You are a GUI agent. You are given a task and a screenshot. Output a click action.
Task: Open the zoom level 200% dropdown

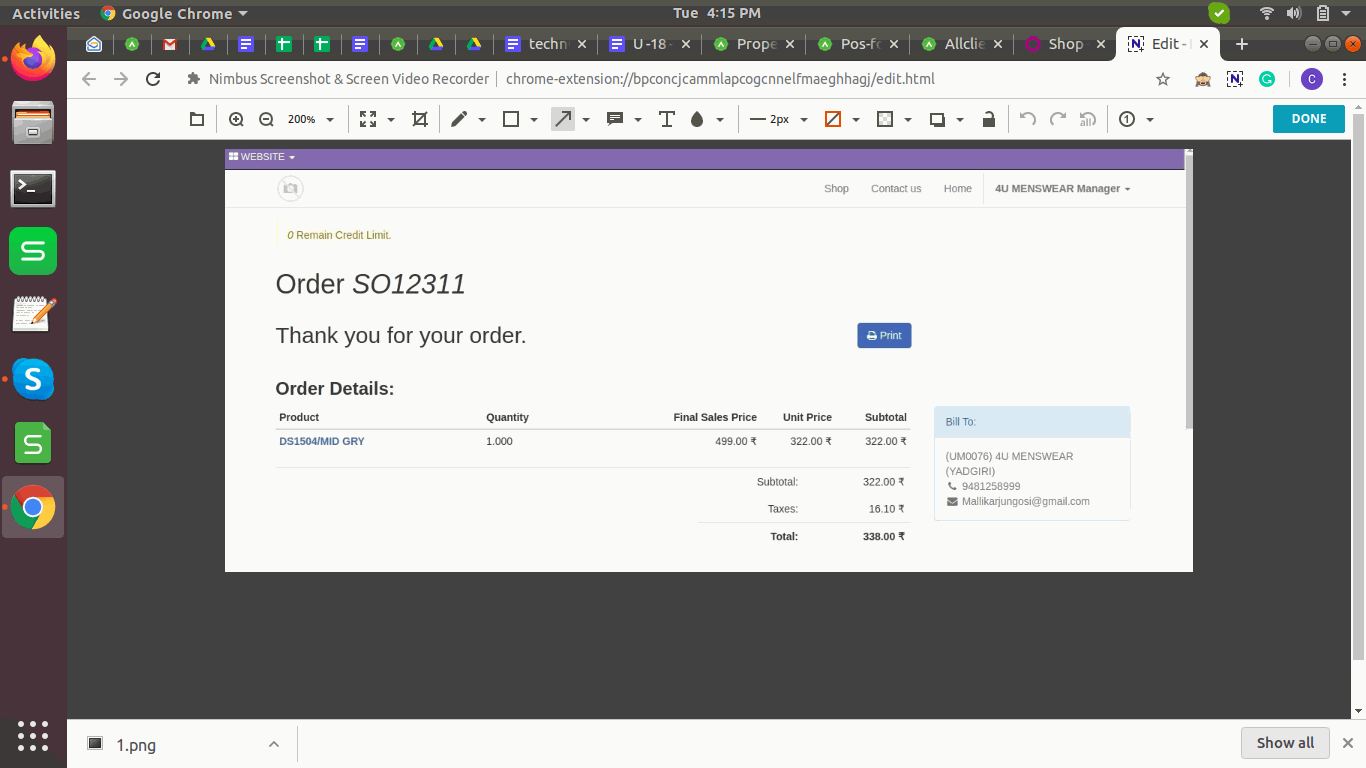[x=310, y=119]
